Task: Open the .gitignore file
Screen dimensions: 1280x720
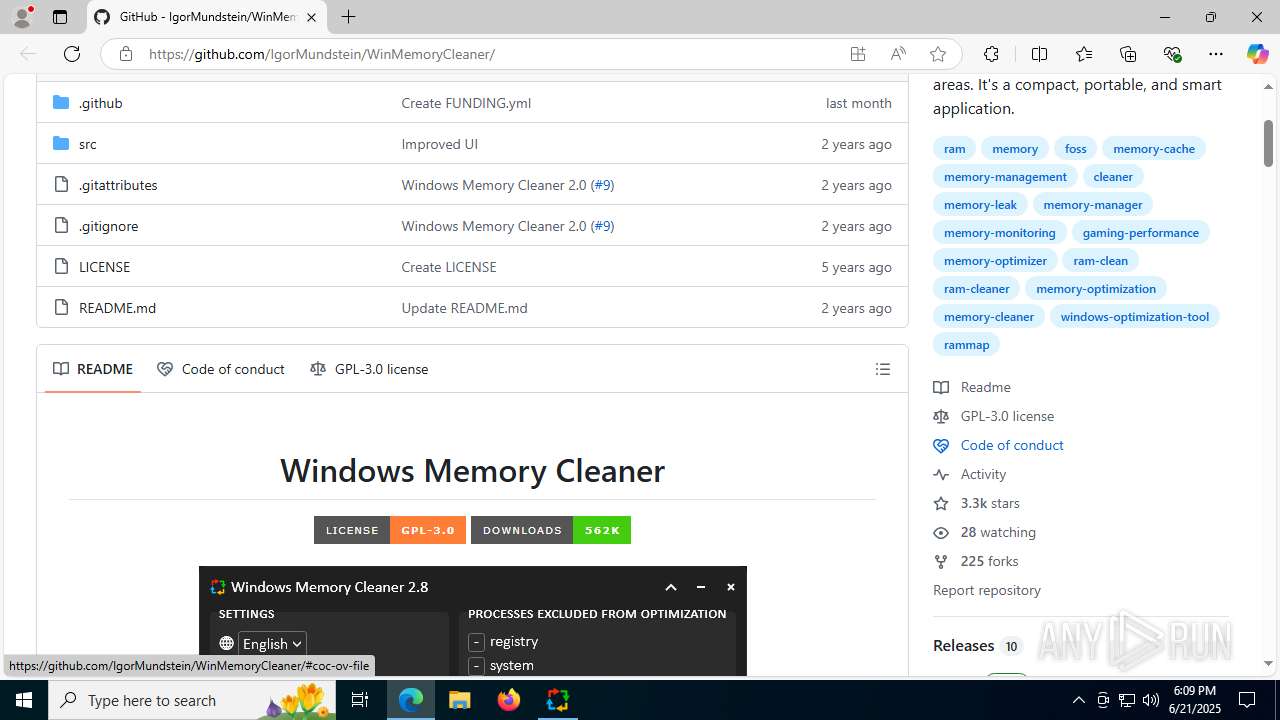Action: tap(108, 226)
